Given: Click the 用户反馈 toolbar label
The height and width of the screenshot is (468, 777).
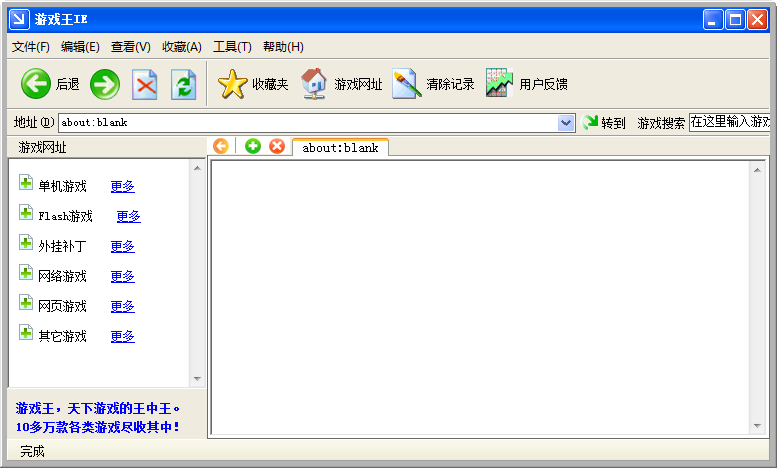Looking at the screenshot, I should 544,84.
